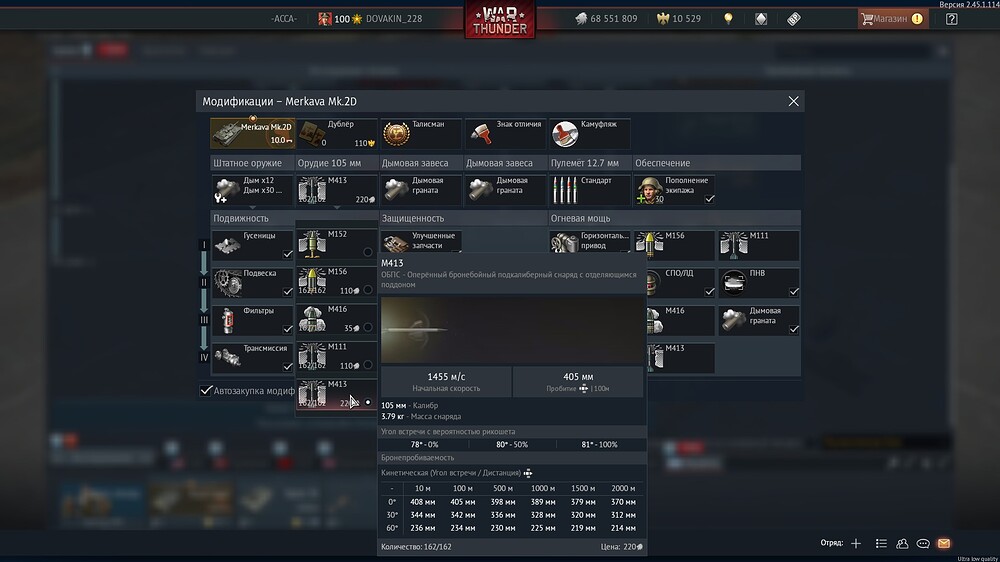1000x562 pixels.
Task: Expand the Орудие 105 мм shell dropdown
Action: (336, 189)
